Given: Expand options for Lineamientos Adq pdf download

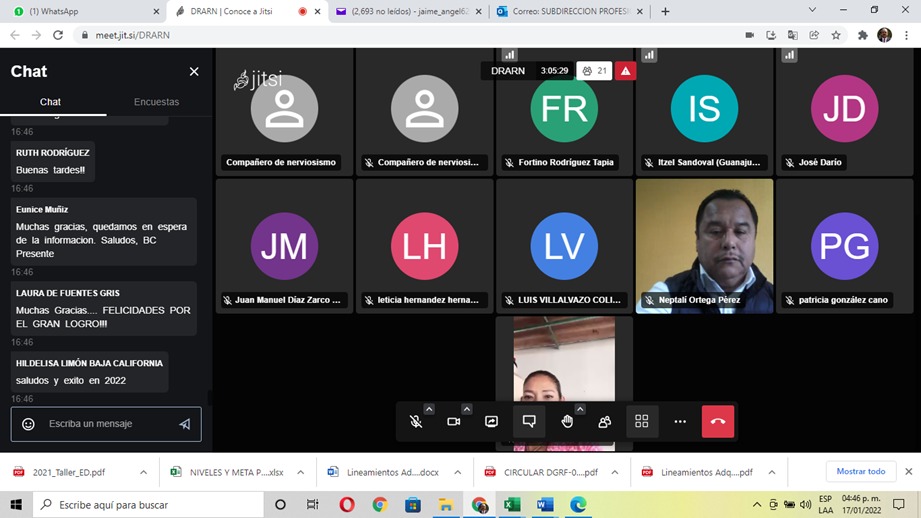Looking at the screenshot, I should (772, 472).
